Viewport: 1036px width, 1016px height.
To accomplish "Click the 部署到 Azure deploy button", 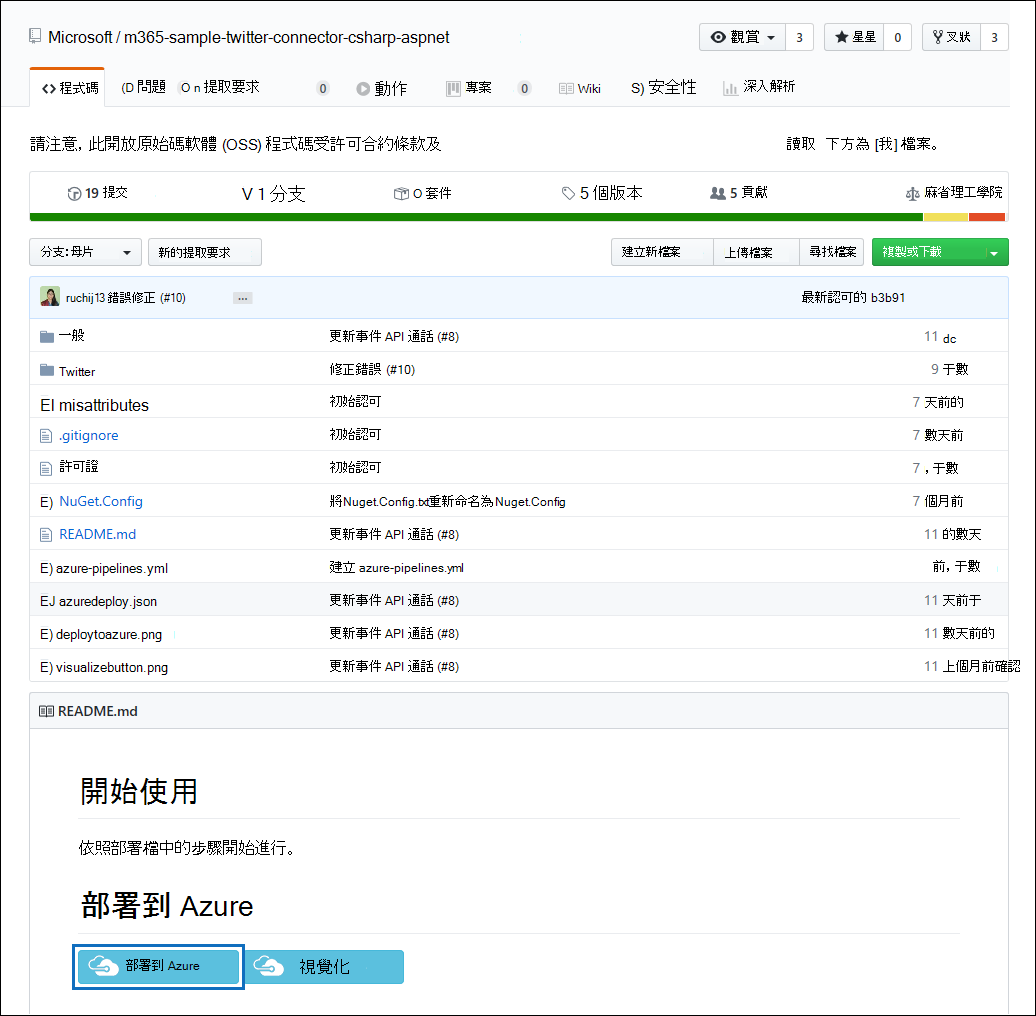I will [x=157, y=967].
